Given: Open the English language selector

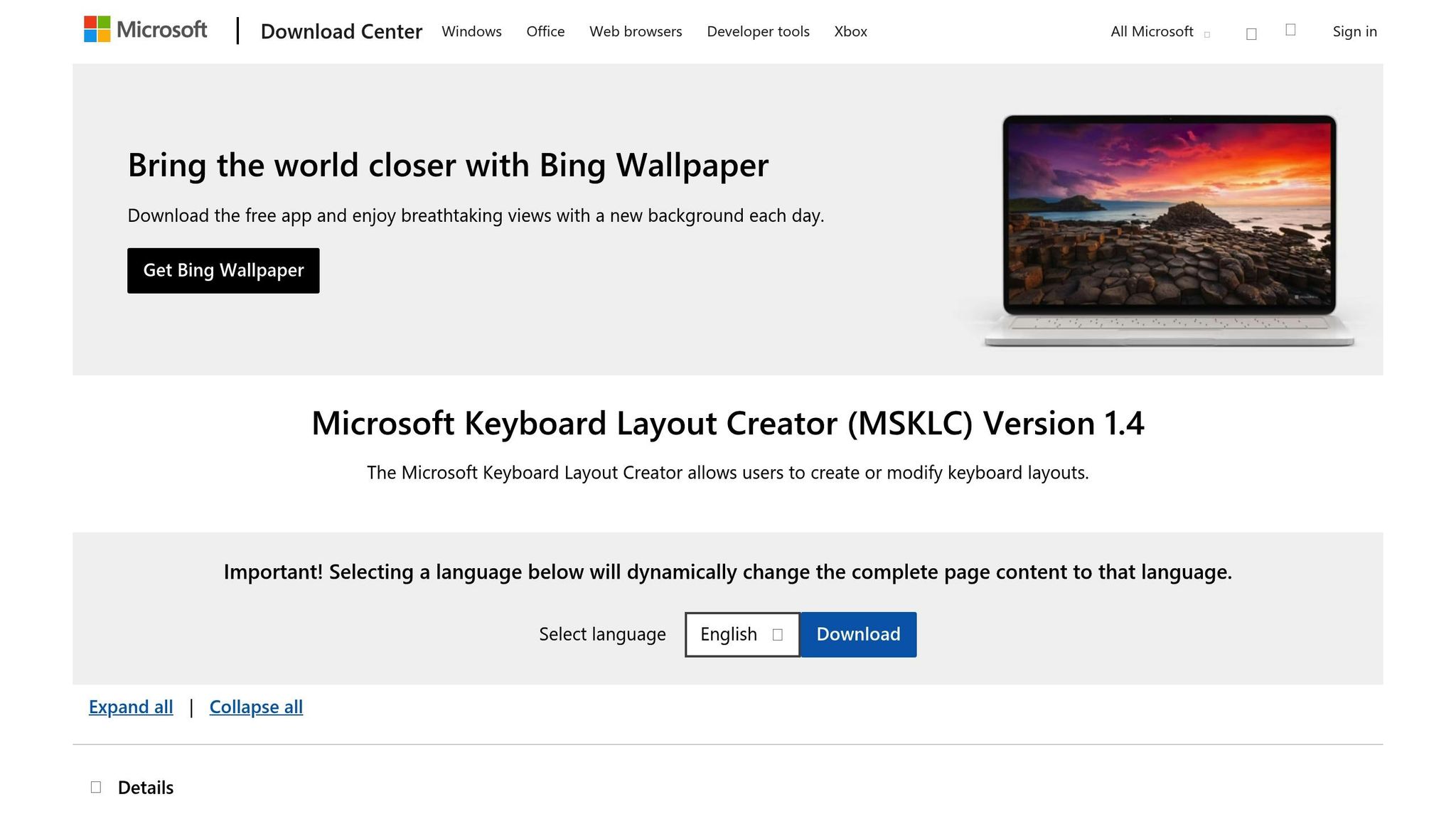Looking at the screenshot, I should (742, 634).
